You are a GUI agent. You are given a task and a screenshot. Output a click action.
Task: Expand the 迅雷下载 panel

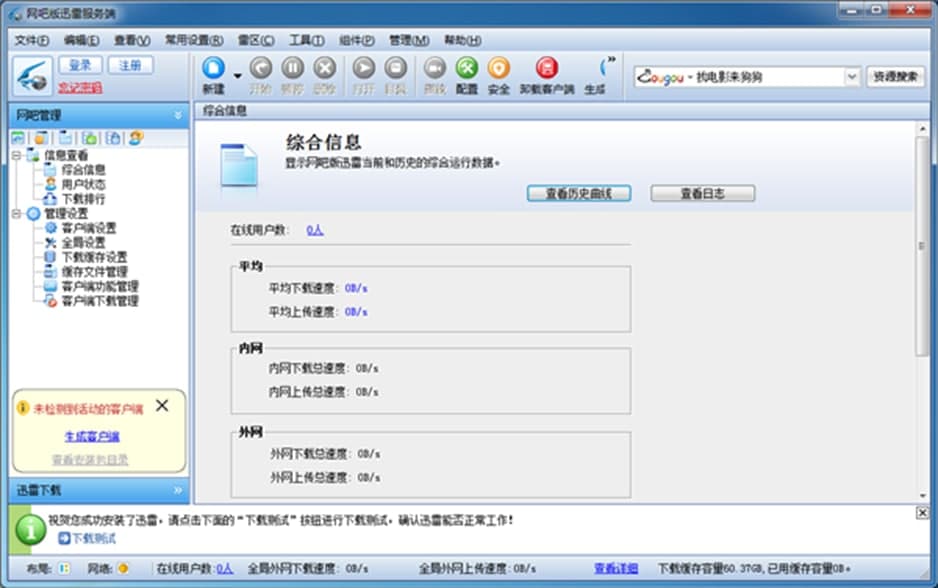pyautogui.click(x=178, y=490)
